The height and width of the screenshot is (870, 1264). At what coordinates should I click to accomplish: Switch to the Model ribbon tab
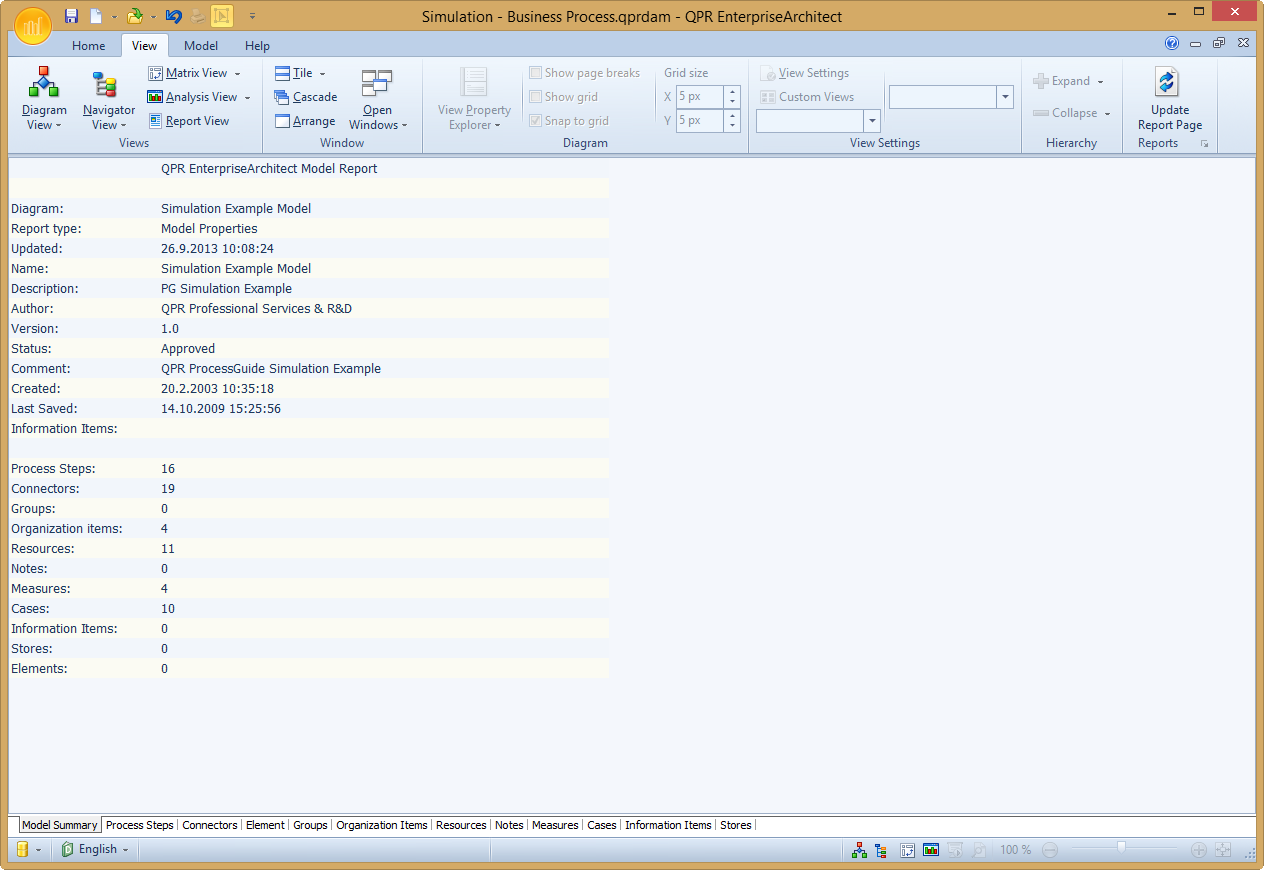[x=201, y=46]
